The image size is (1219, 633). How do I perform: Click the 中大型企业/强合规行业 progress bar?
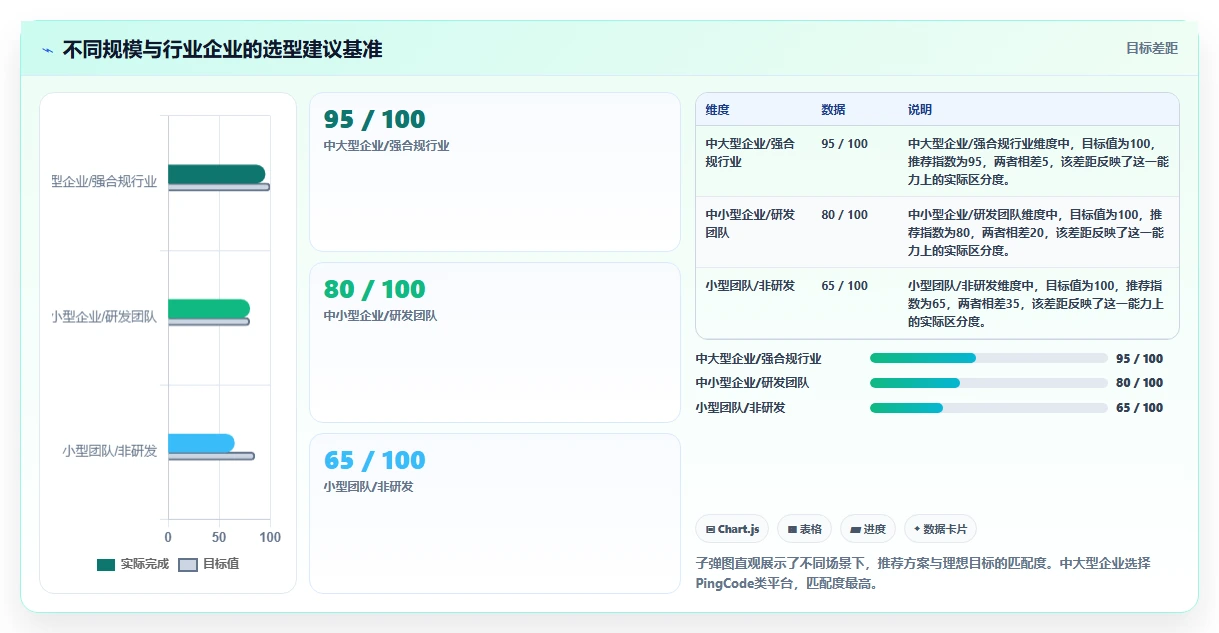tap(988, 358)
